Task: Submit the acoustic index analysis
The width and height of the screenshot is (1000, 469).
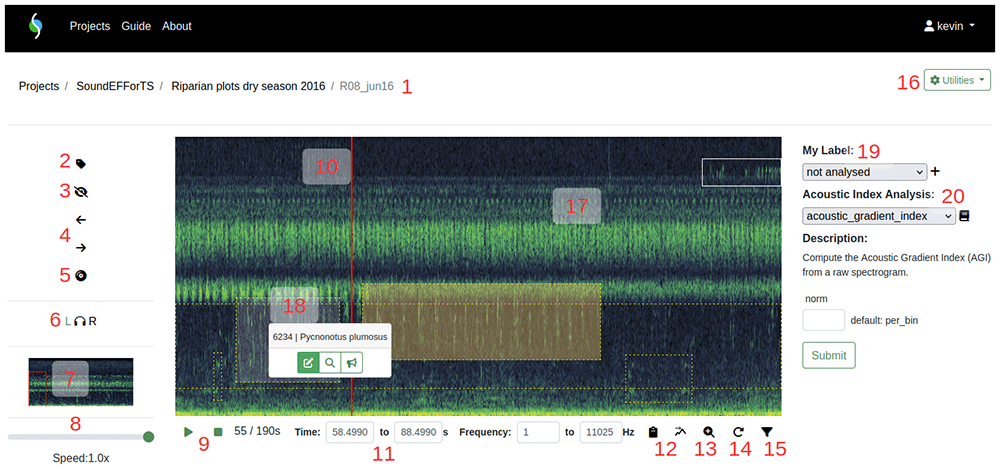Action: (x=828, y=355)
